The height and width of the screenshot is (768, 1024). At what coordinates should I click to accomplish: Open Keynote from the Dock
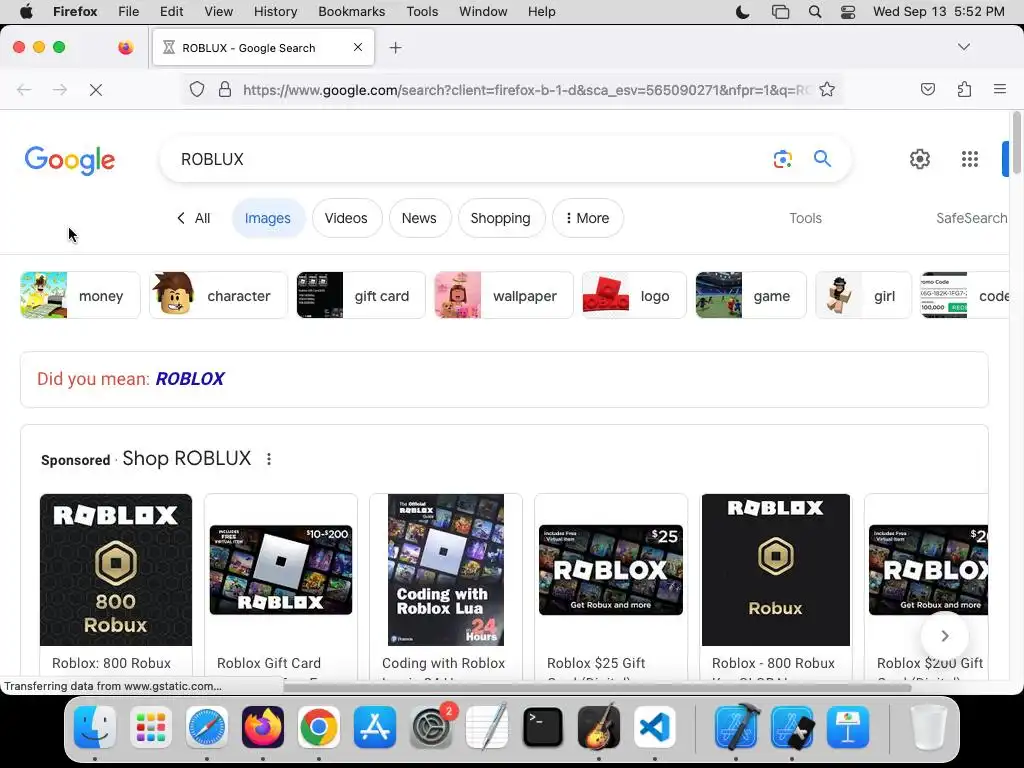(x=848, y=726)
